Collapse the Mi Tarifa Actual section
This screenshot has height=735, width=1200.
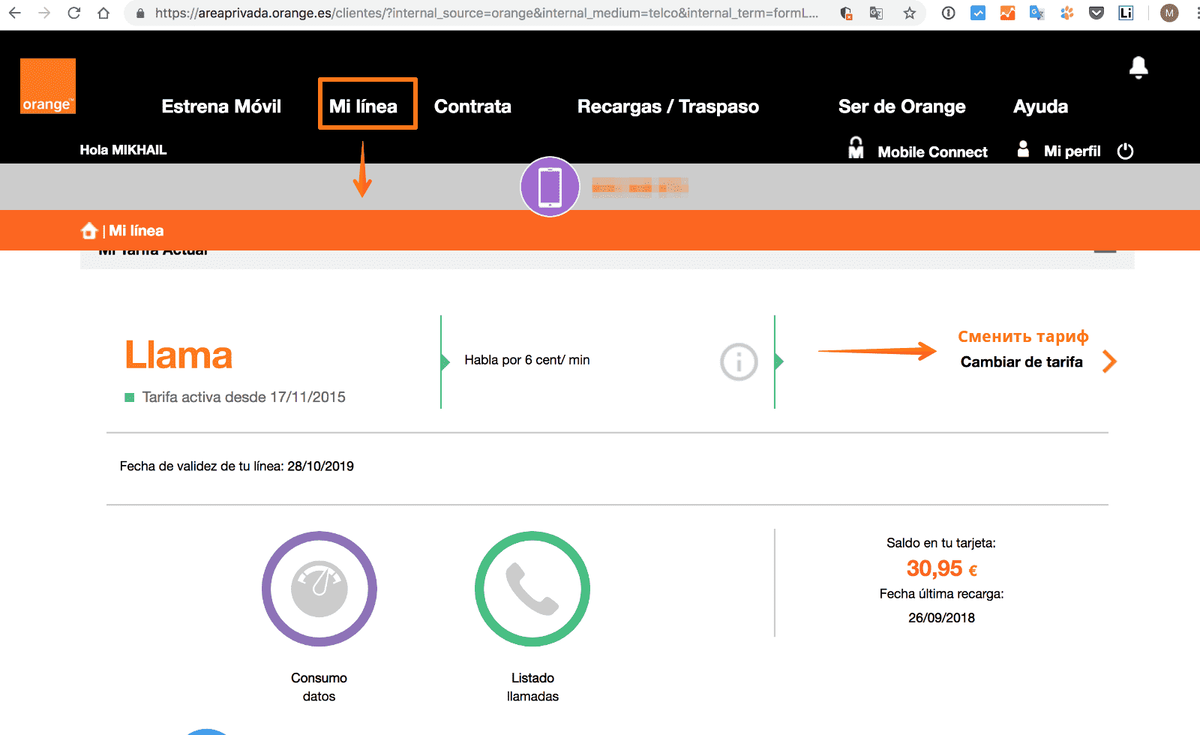(x=1105, y=252)
